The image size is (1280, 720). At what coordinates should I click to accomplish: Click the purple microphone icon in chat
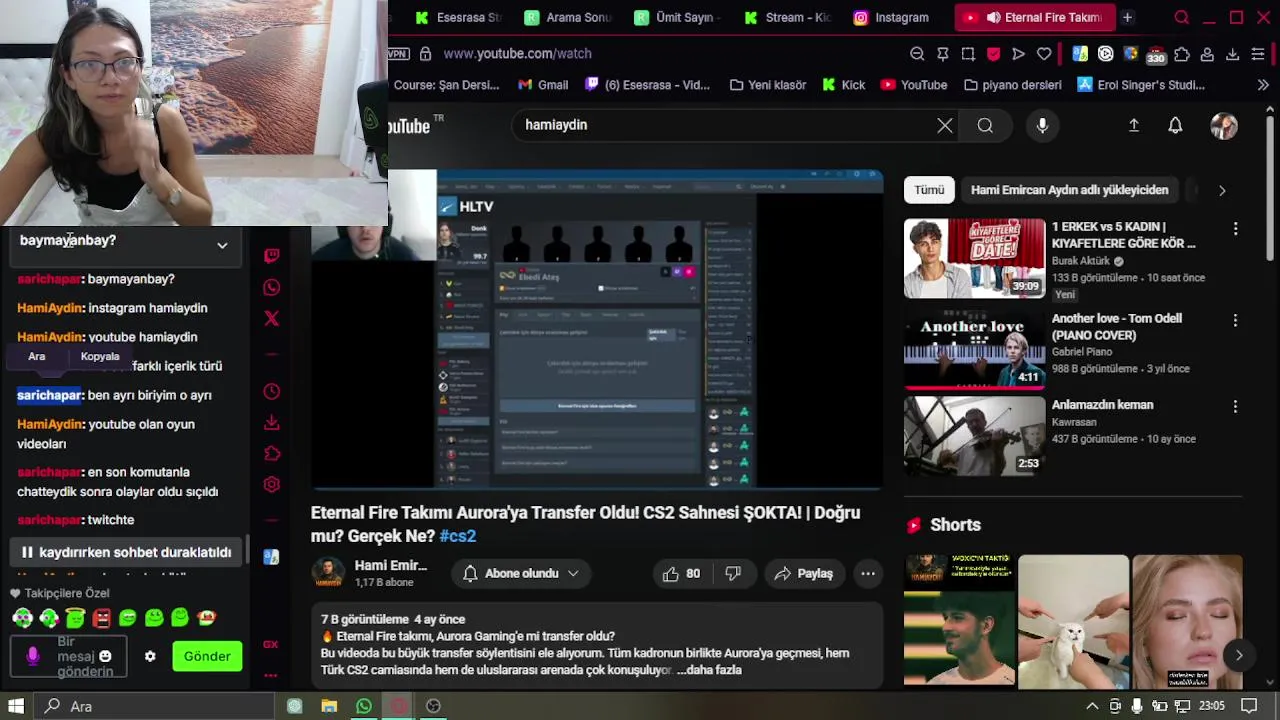point(33,656)
